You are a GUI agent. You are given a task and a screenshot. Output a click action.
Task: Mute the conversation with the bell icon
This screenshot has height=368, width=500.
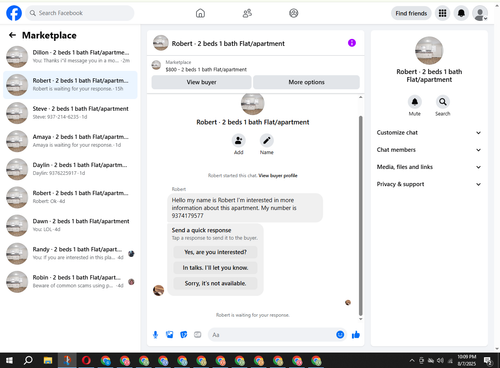point(415,102)
